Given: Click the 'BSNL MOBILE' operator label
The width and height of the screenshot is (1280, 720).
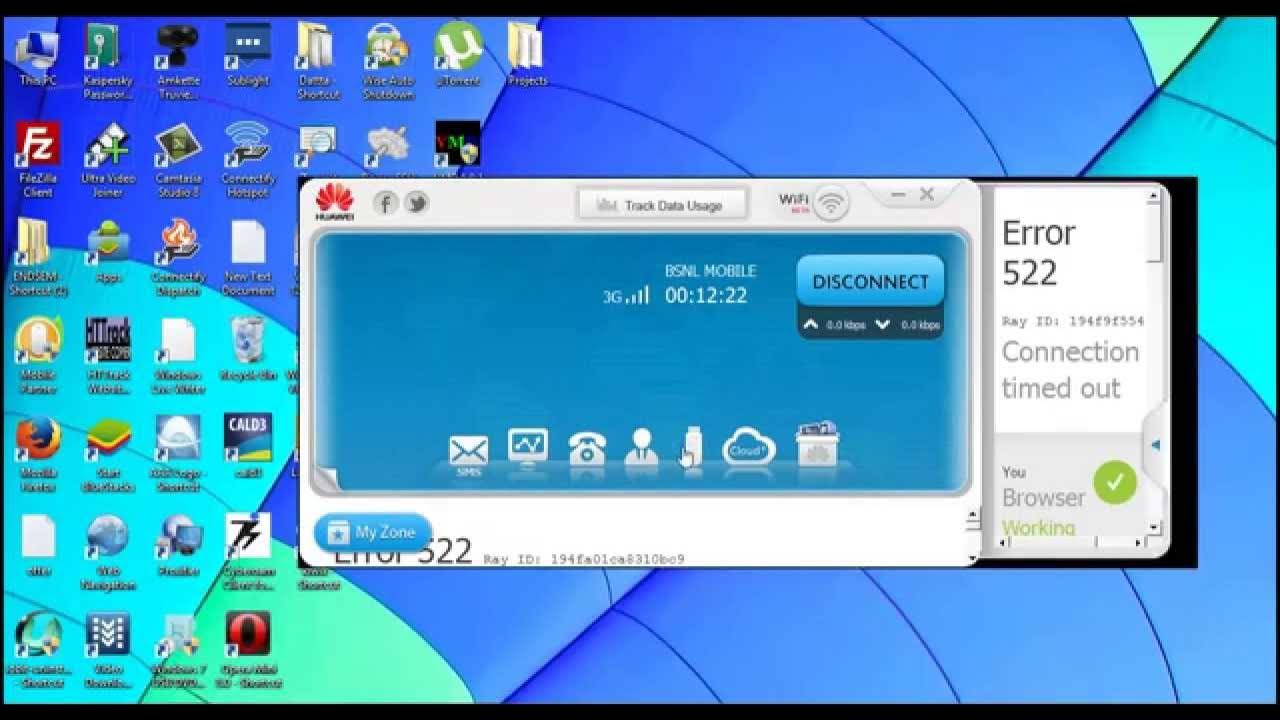Looking at the screenshot, I should click(711, 271).
